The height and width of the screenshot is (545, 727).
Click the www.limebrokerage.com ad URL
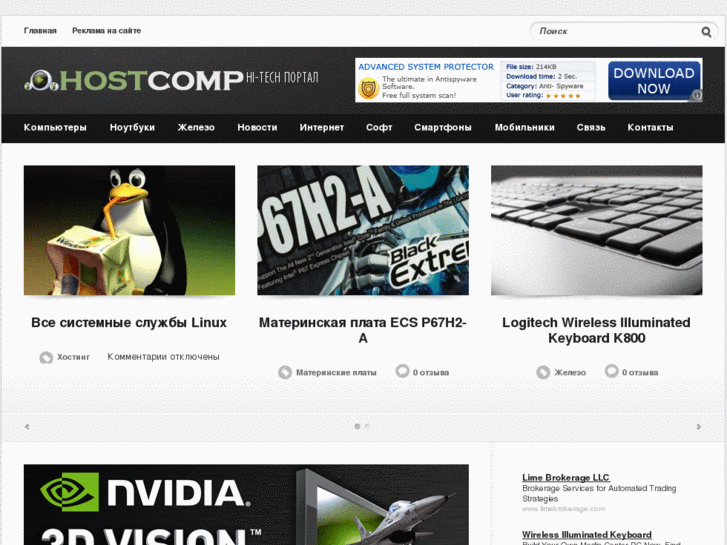(x=563, y=509)
